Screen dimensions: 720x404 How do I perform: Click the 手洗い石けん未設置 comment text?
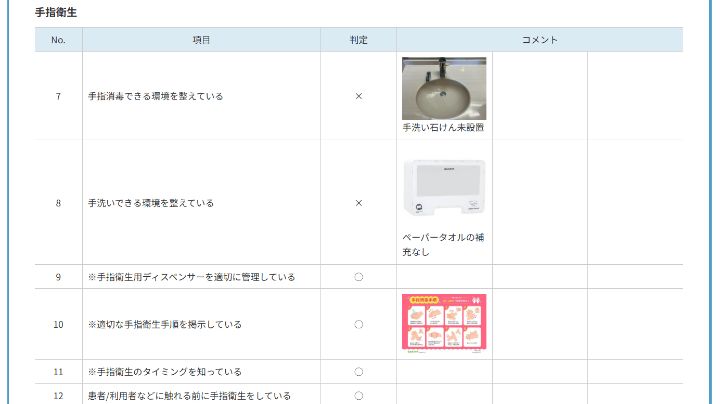coord(443,128)
